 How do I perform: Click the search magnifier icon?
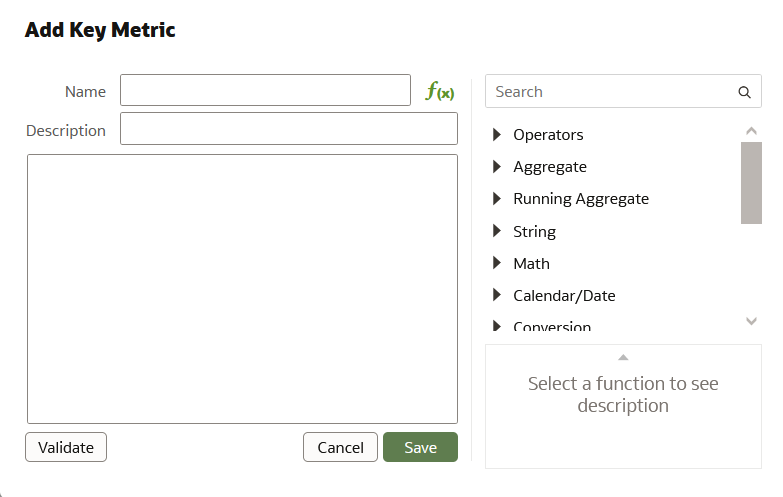click(744, 92)
